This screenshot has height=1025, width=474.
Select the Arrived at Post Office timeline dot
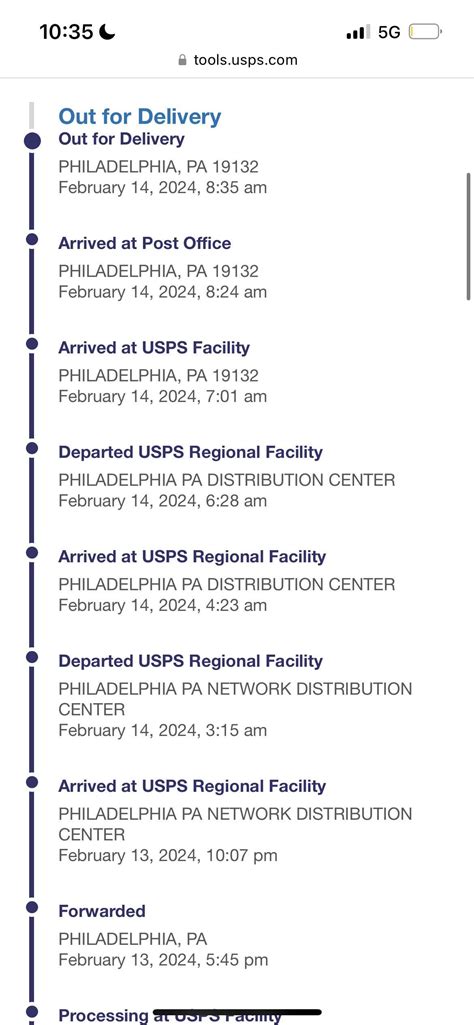pos(32,240)
